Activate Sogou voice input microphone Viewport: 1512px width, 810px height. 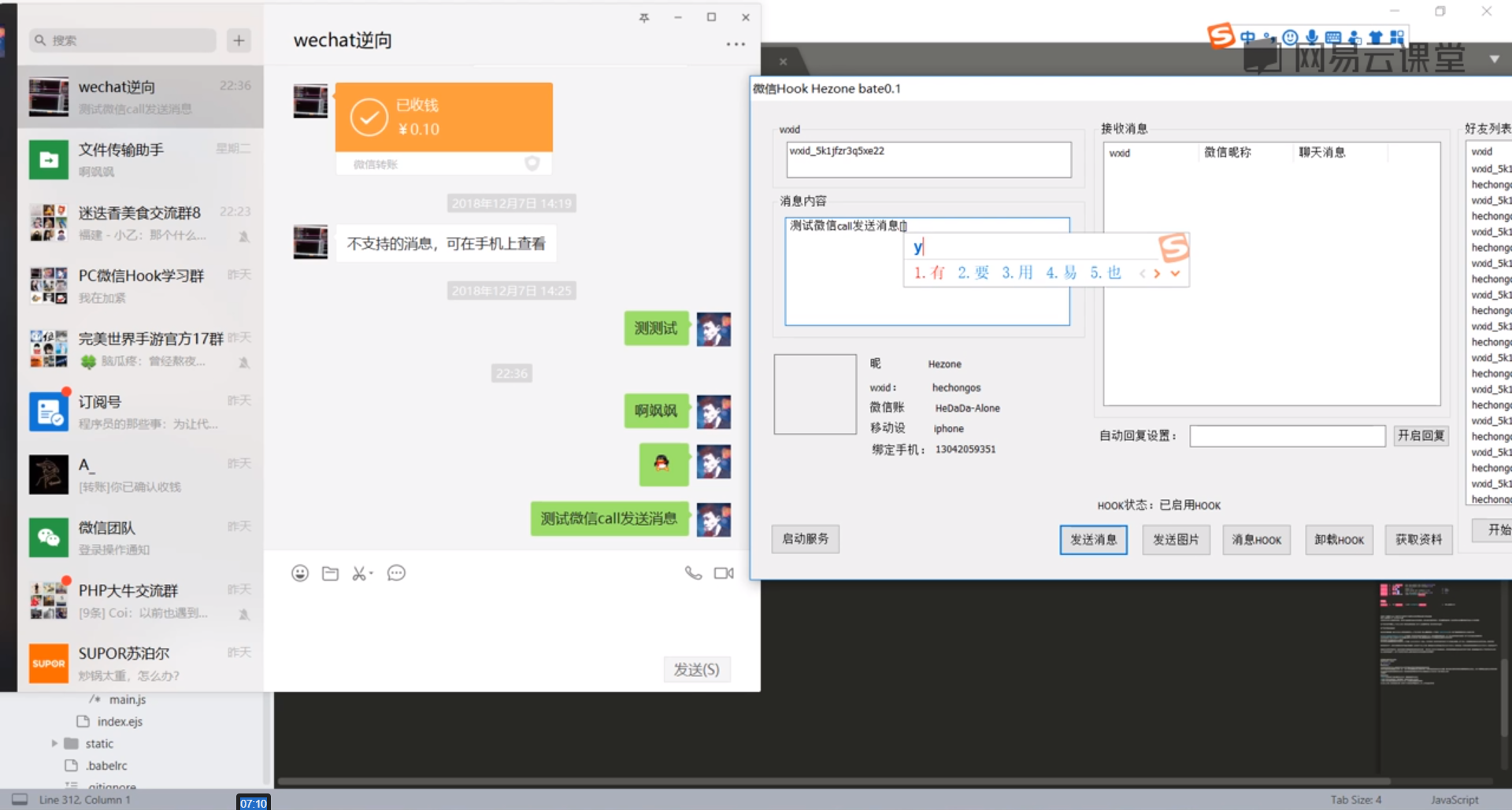[x=1312, y=37]
